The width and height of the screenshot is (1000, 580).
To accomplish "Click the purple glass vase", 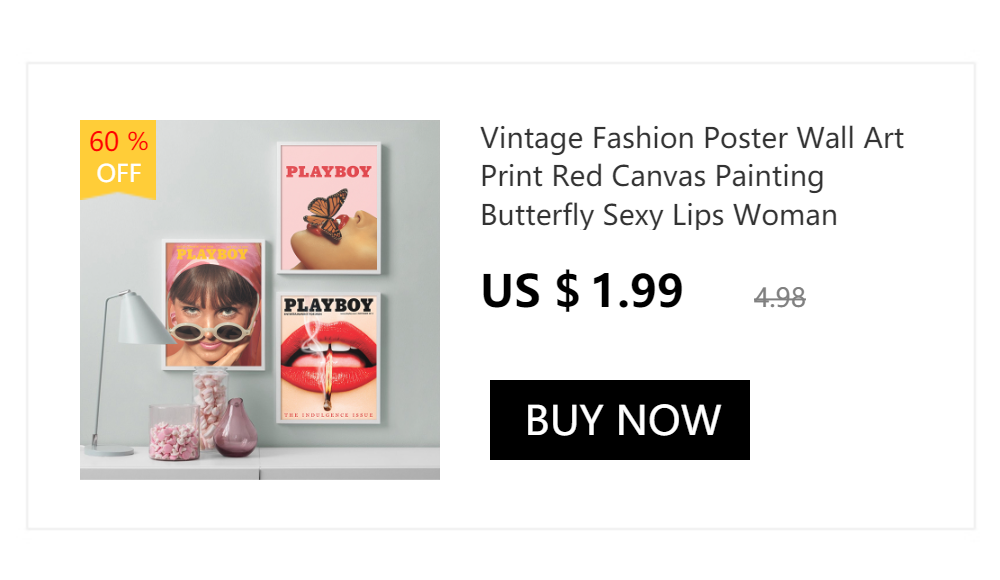I will pos(236,430).
